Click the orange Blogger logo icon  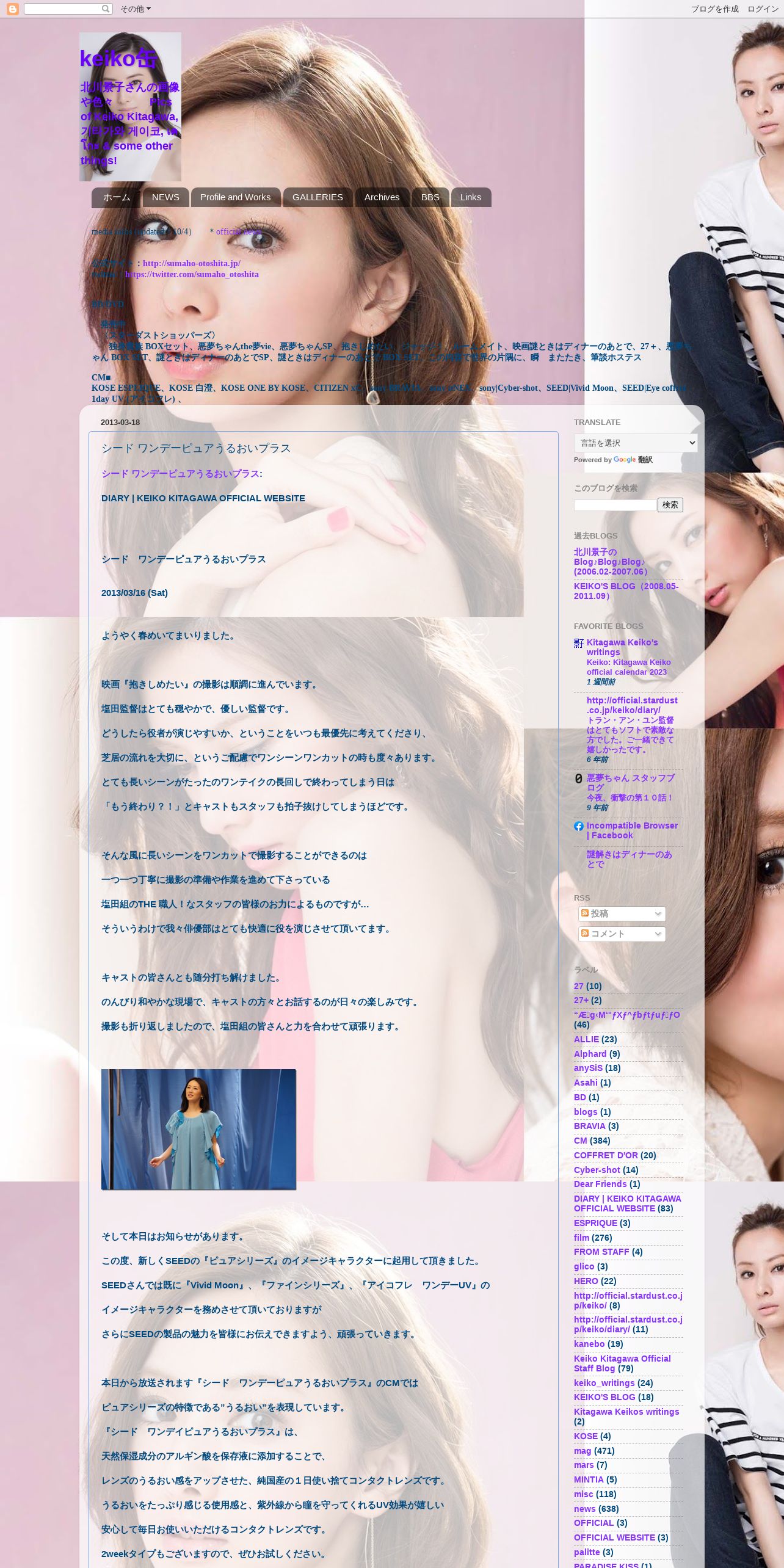pos(12,9)
